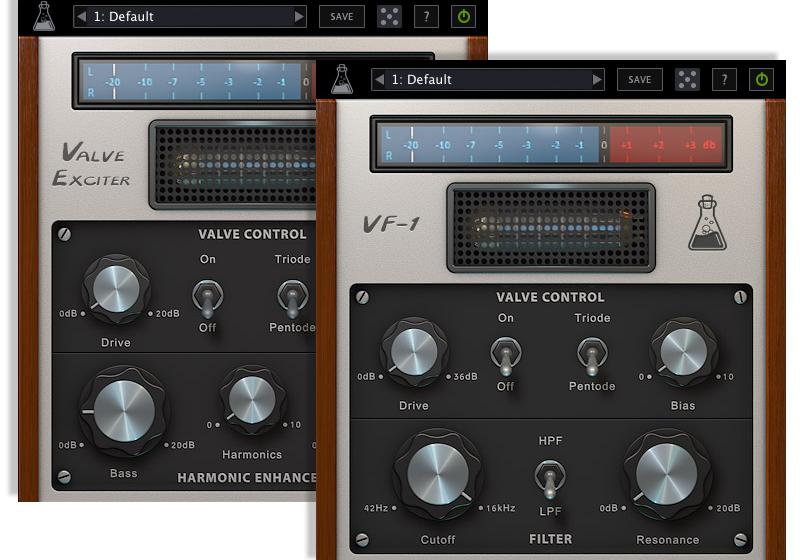Click the 'FILTER' section heading in VF-1

click(550, 539)
